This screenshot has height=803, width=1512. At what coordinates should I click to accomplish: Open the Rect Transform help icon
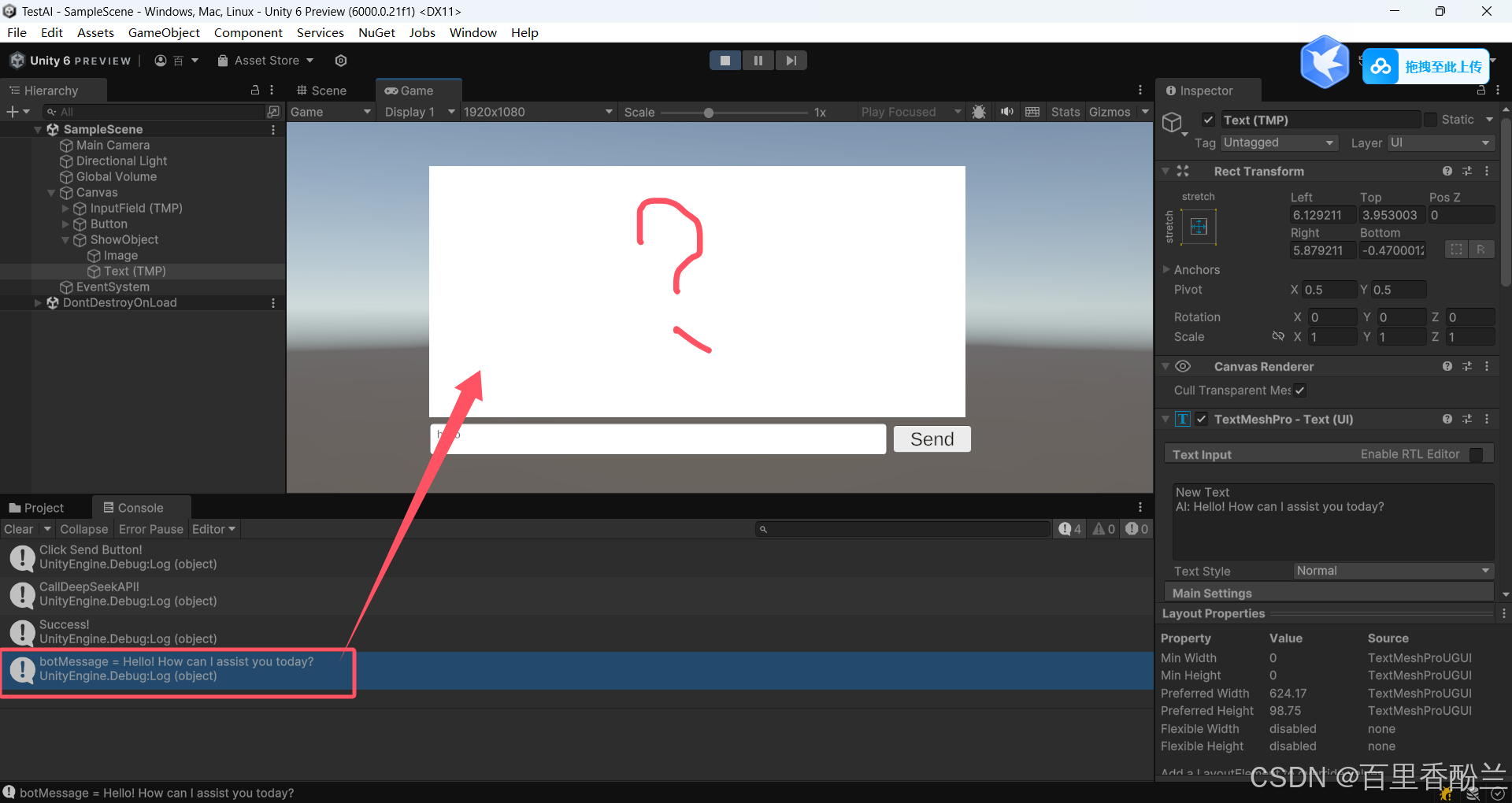click(1447, 171)
